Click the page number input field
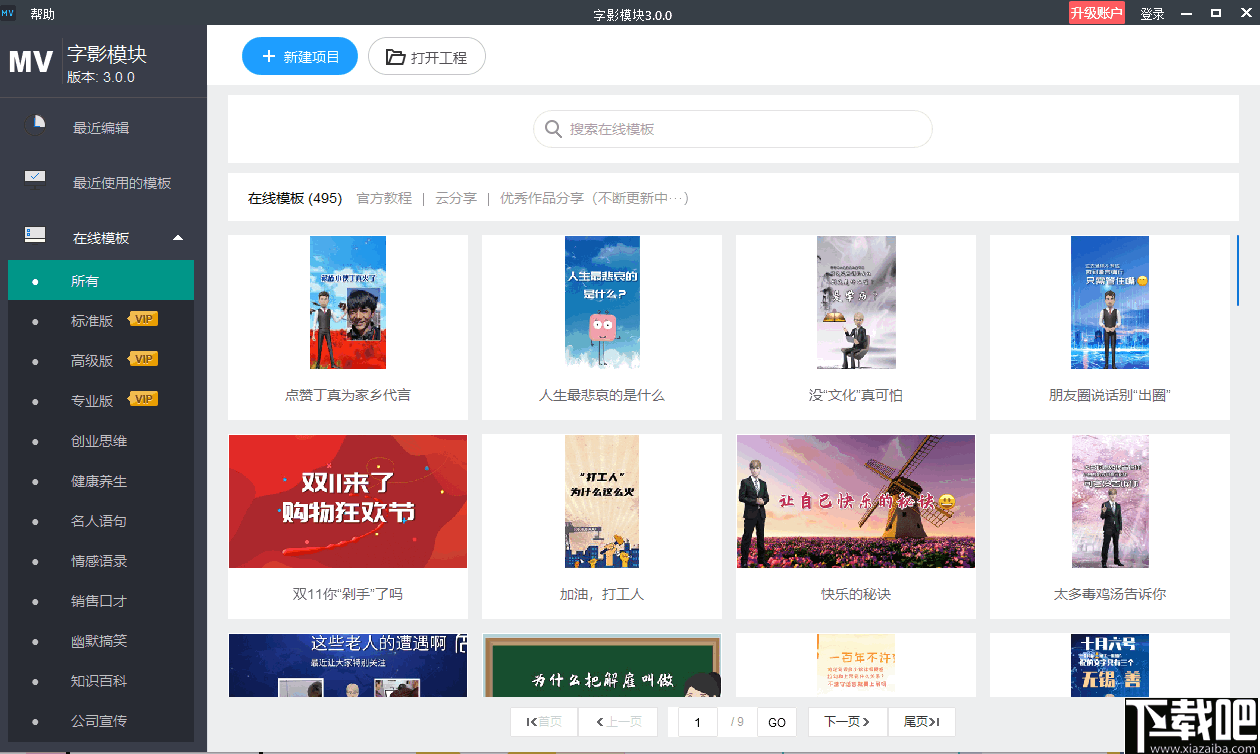 coord(698,721)
